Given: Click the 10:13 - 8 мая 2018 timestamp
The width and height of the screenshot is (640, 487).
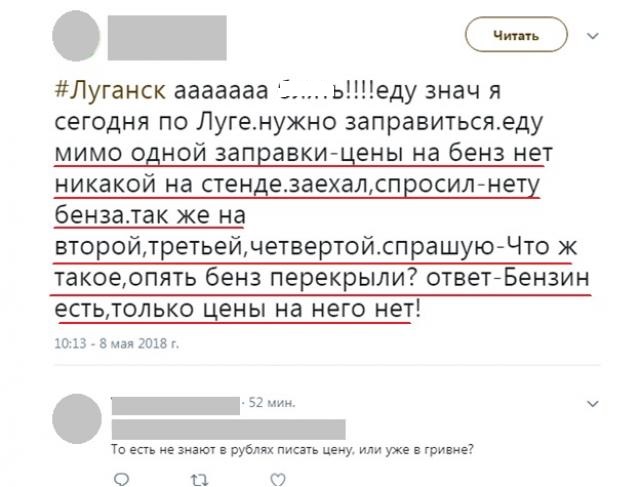Looking at the screenshot, I should click(x=117, y=344).
